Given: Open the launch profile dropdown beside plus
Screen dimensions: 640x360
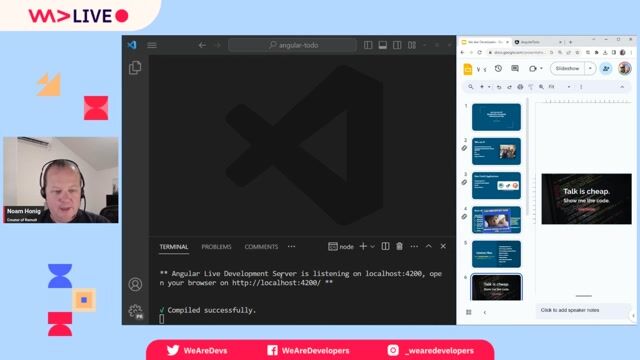Looking at the screenshot, I should coord(372,247).
